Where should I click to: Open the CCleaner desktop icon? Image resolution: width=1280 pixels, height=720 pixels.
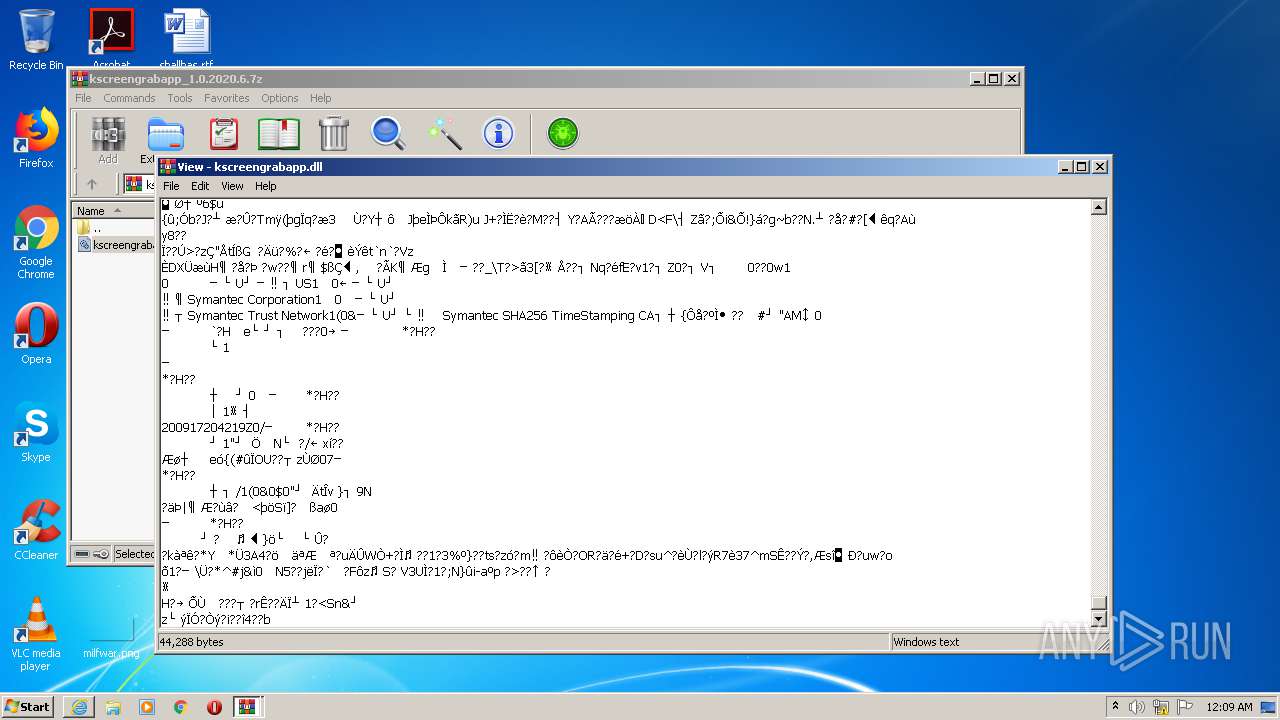[36, 530]
